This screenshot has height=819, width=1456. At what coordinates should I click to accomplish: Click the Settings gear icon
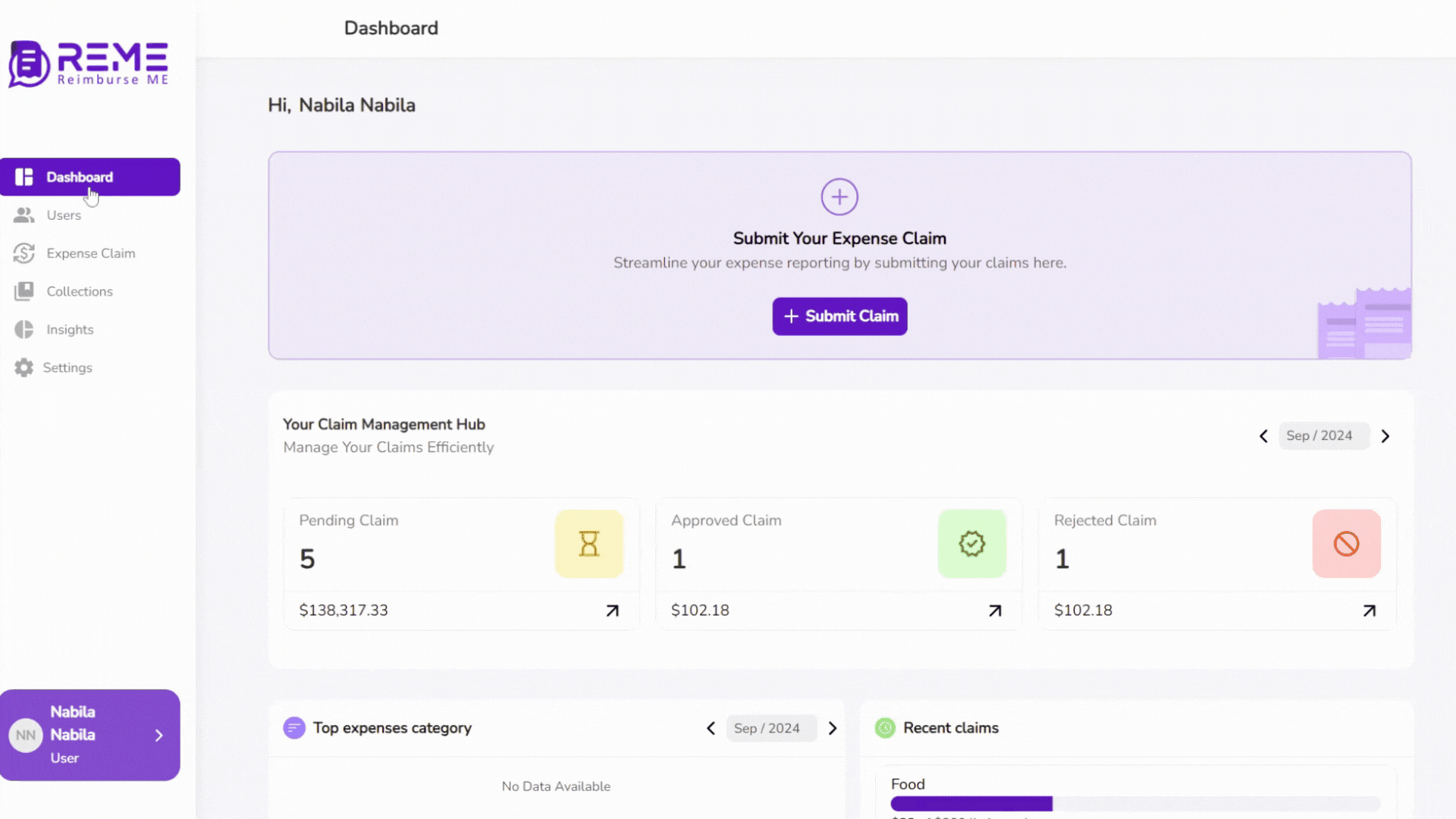click(x=24, y=368)
